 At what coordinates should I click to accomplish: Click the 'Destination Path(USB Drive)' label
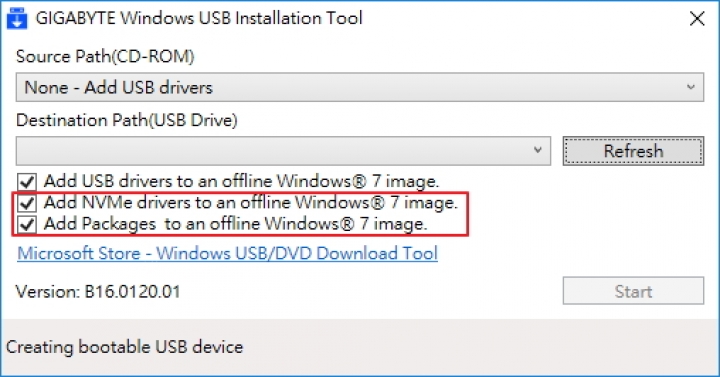tap(127, 120)
